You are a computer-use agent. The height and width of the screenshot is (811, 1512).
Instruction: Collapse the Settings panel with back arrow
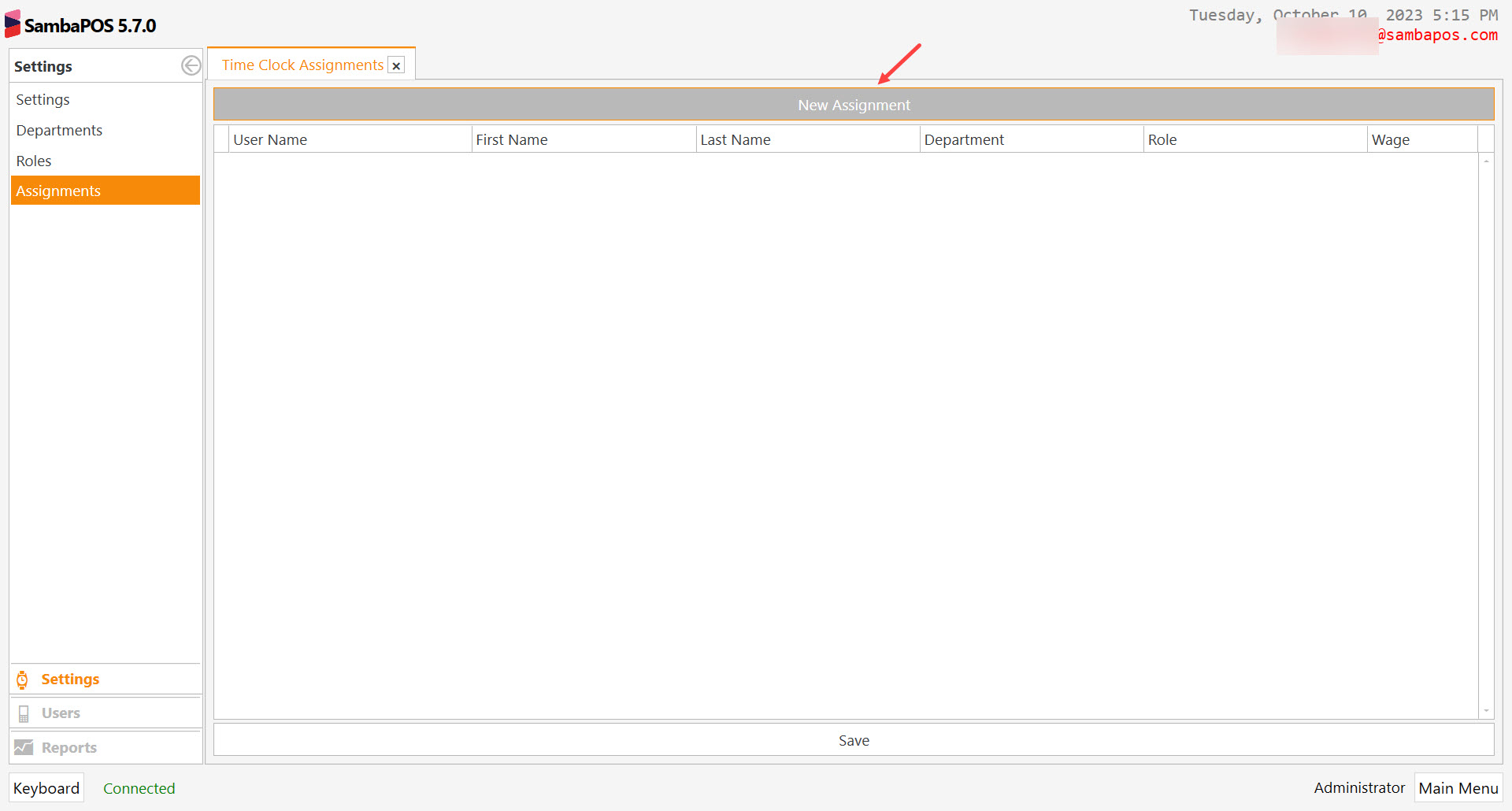pos(191,66)
